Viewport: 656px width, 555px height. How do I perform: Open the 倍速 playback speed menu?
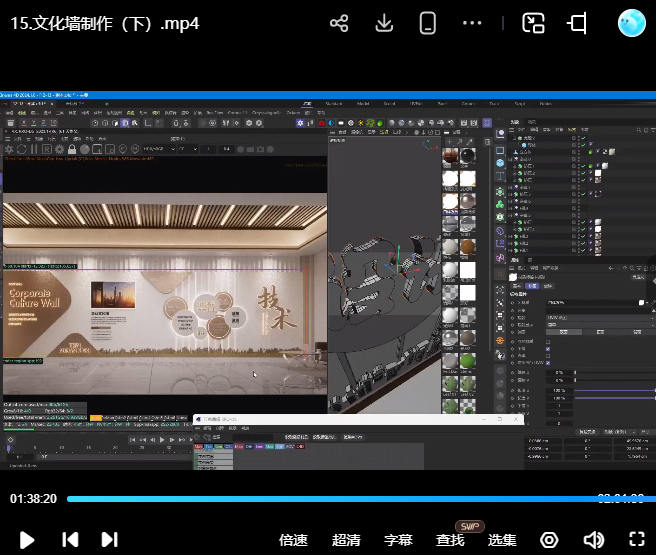pyautogui.click(x=293, y=540)
